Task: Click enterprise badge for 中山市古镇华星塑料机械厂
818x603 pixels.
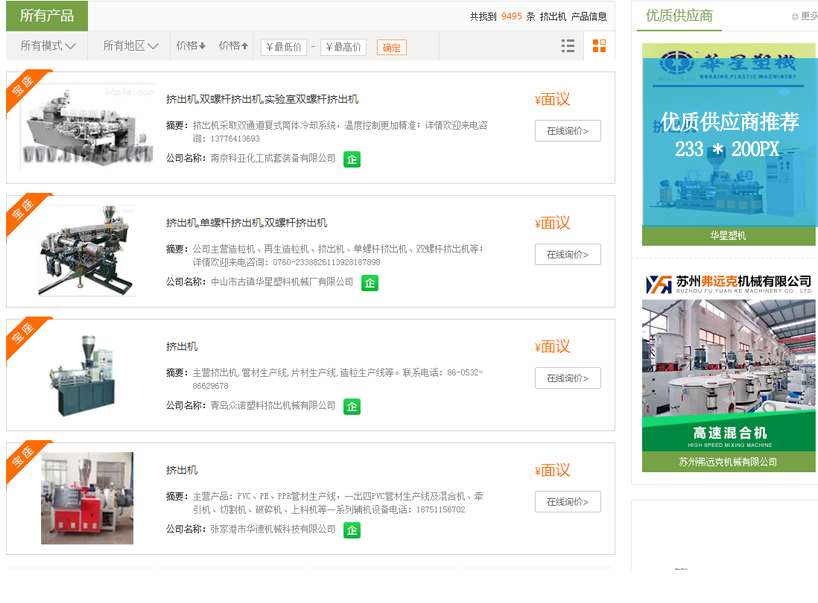Action: click(370, 283)
